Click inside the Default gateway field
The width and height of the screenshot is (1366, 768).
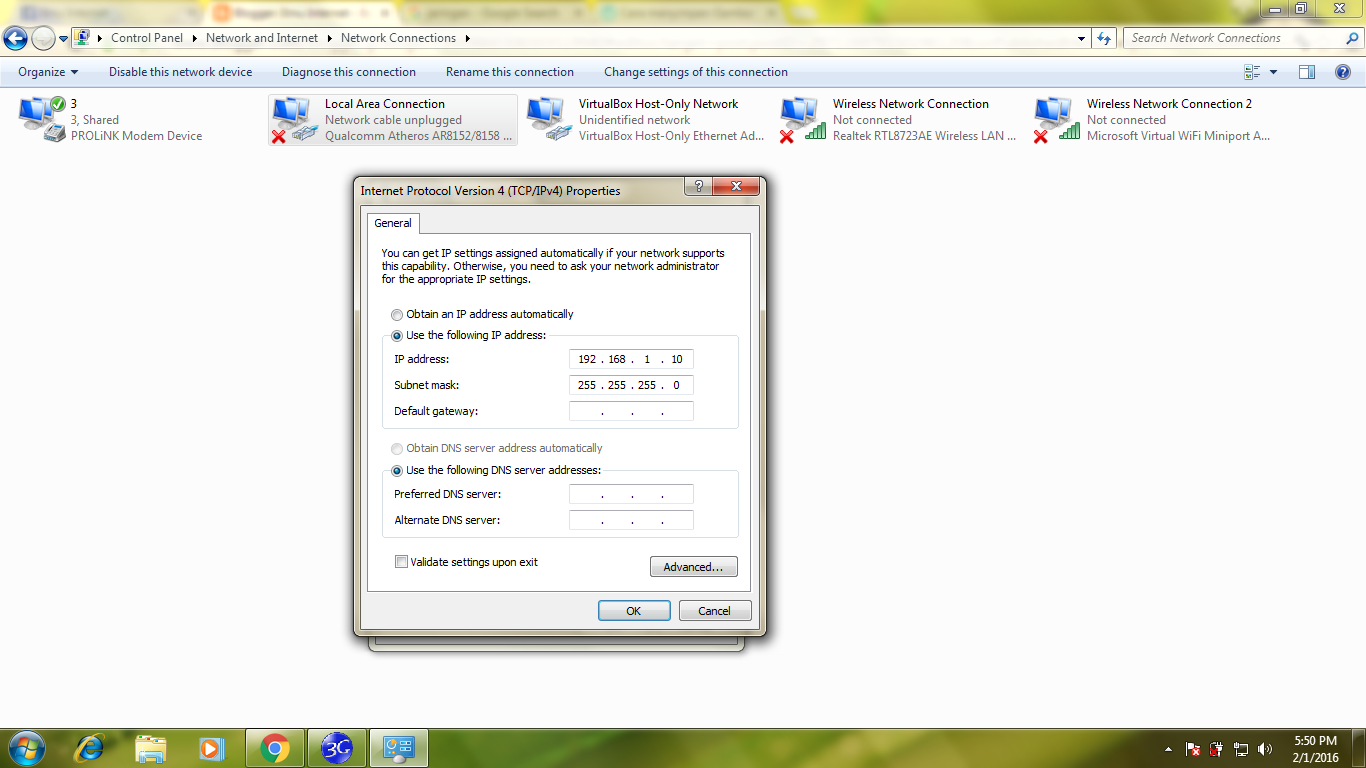point(631,410)
